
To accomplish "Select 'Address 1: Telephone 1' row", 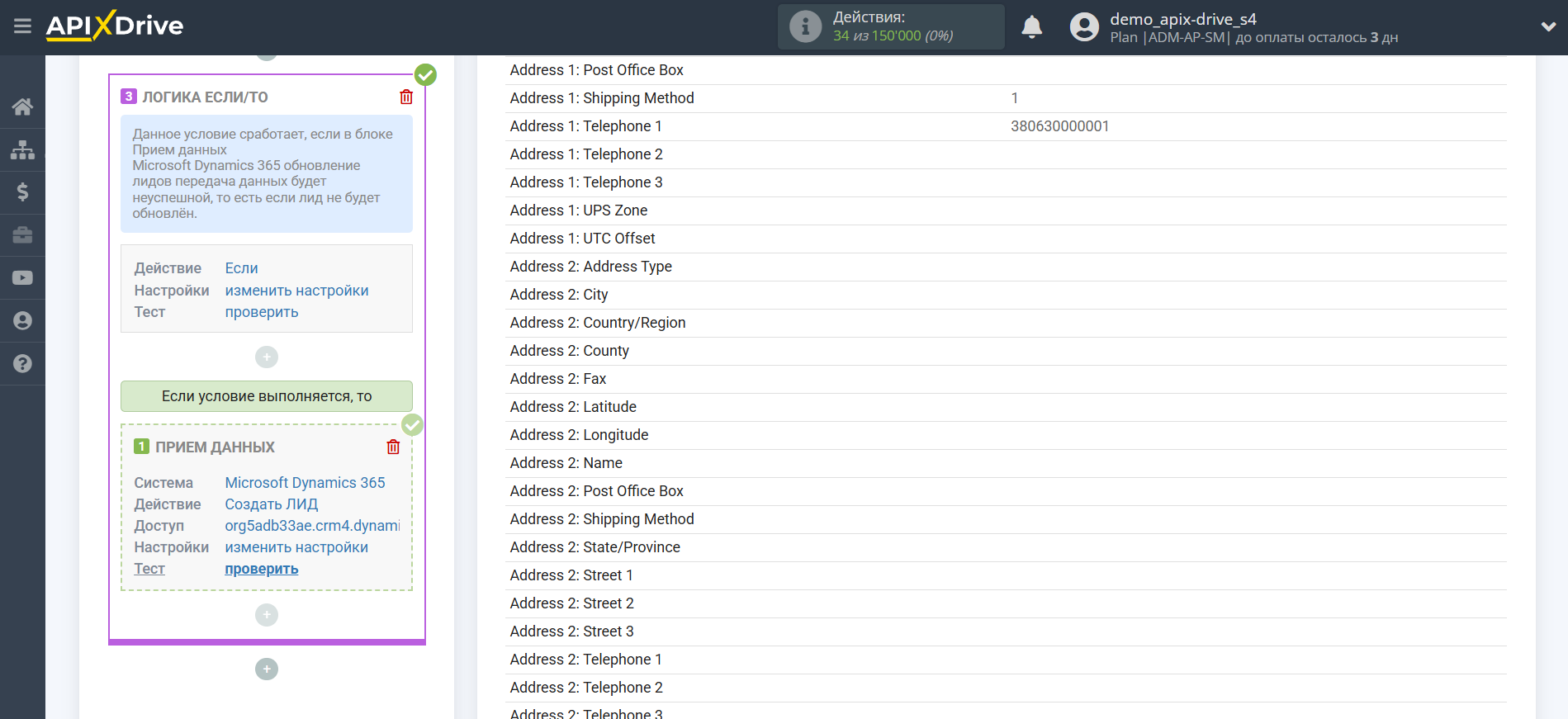I will coord(1006,126).
